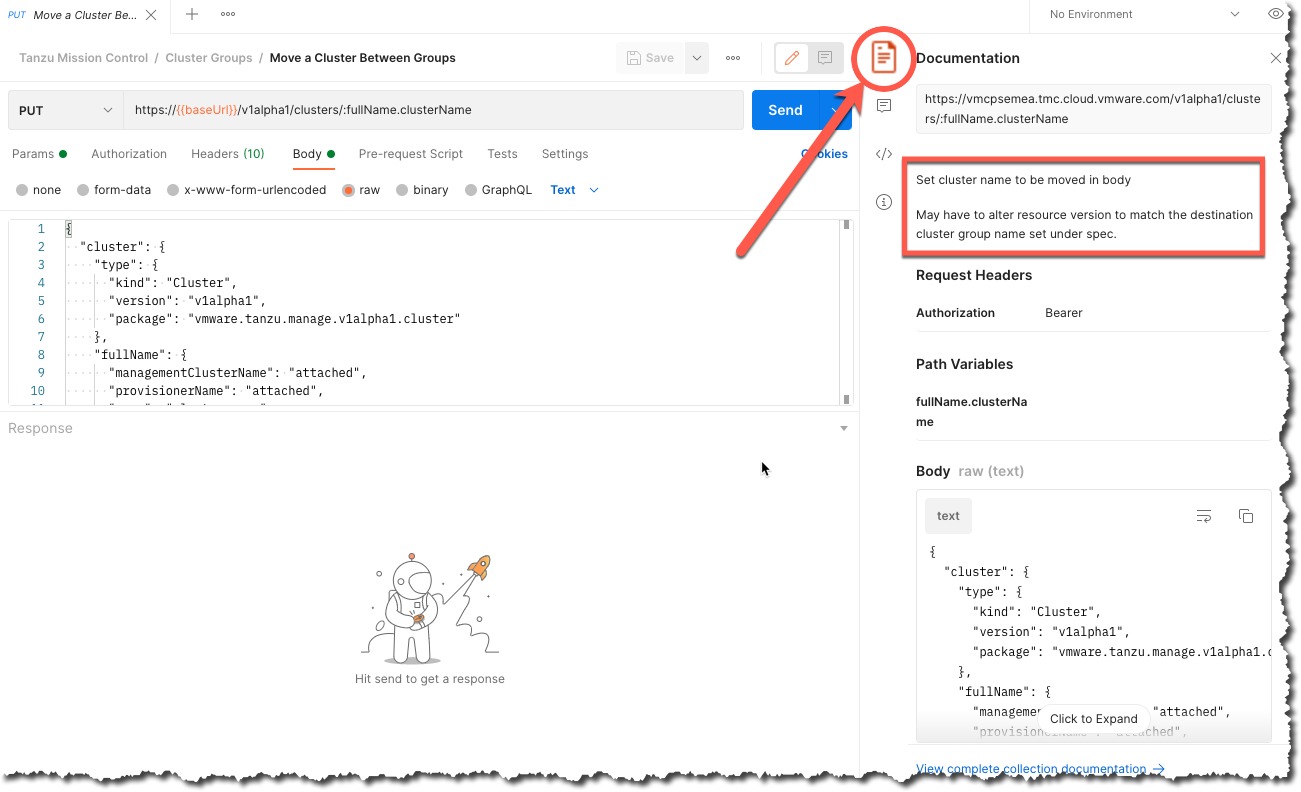This screenshot has width=1301, height=792.
Task: Go to Cluster Groups breadcrumb
Action: point(209,58)
